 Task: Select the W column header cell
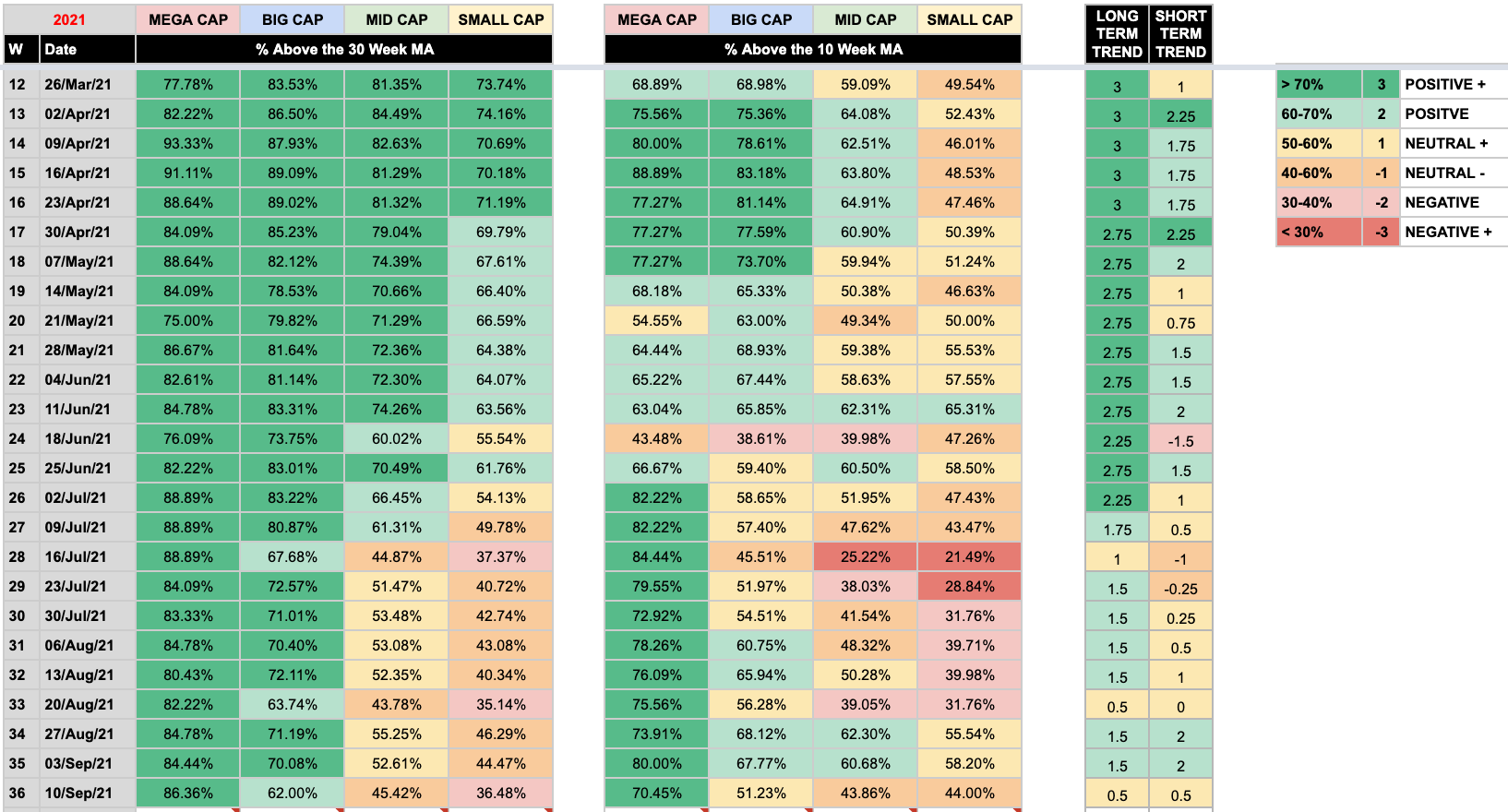tap(16, 49)
